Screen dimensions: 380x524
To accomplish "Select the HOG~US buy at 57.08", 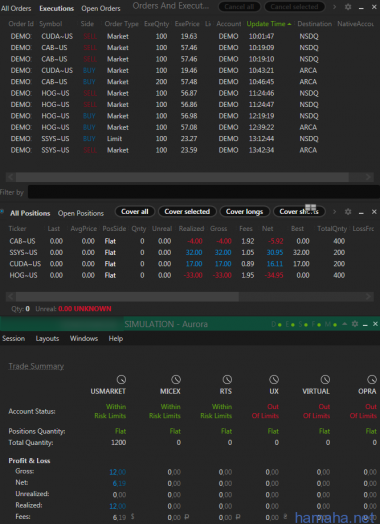I will point(190,127).
